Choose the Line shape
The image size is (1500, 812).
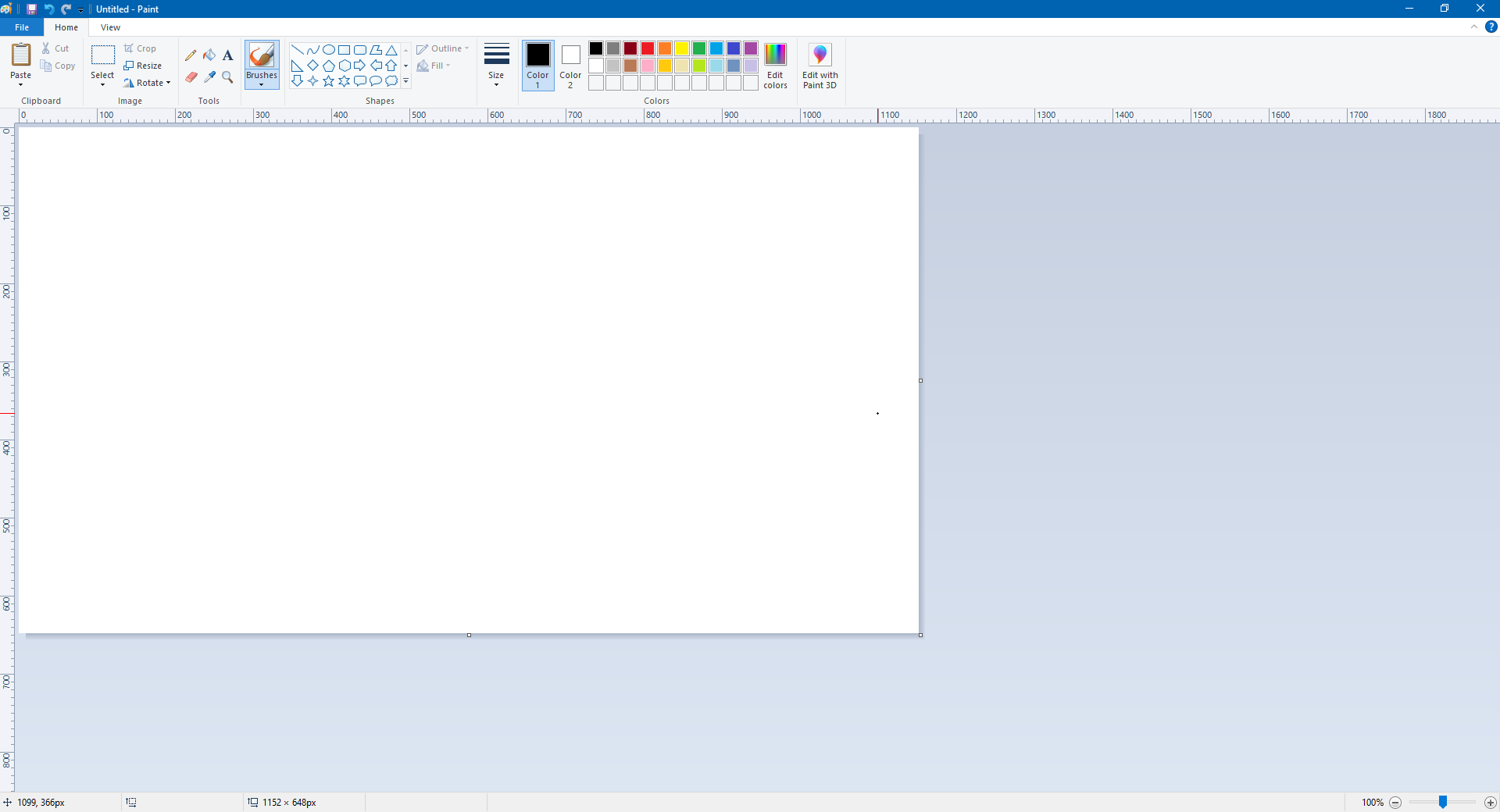click(x=297, y=50)
